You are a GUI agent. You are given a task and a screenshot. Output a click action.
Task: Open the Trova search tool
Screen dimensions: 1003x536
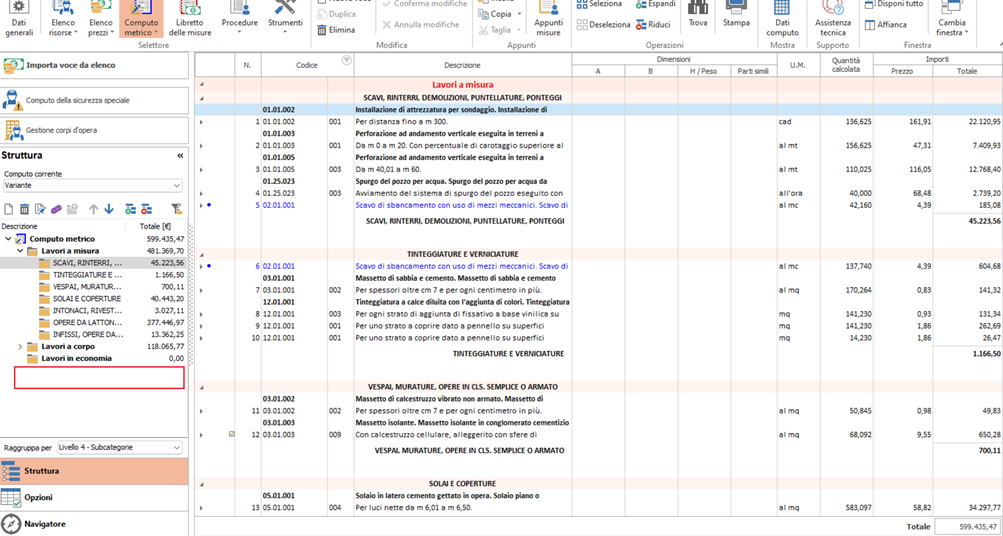click(x=698, y=16)
